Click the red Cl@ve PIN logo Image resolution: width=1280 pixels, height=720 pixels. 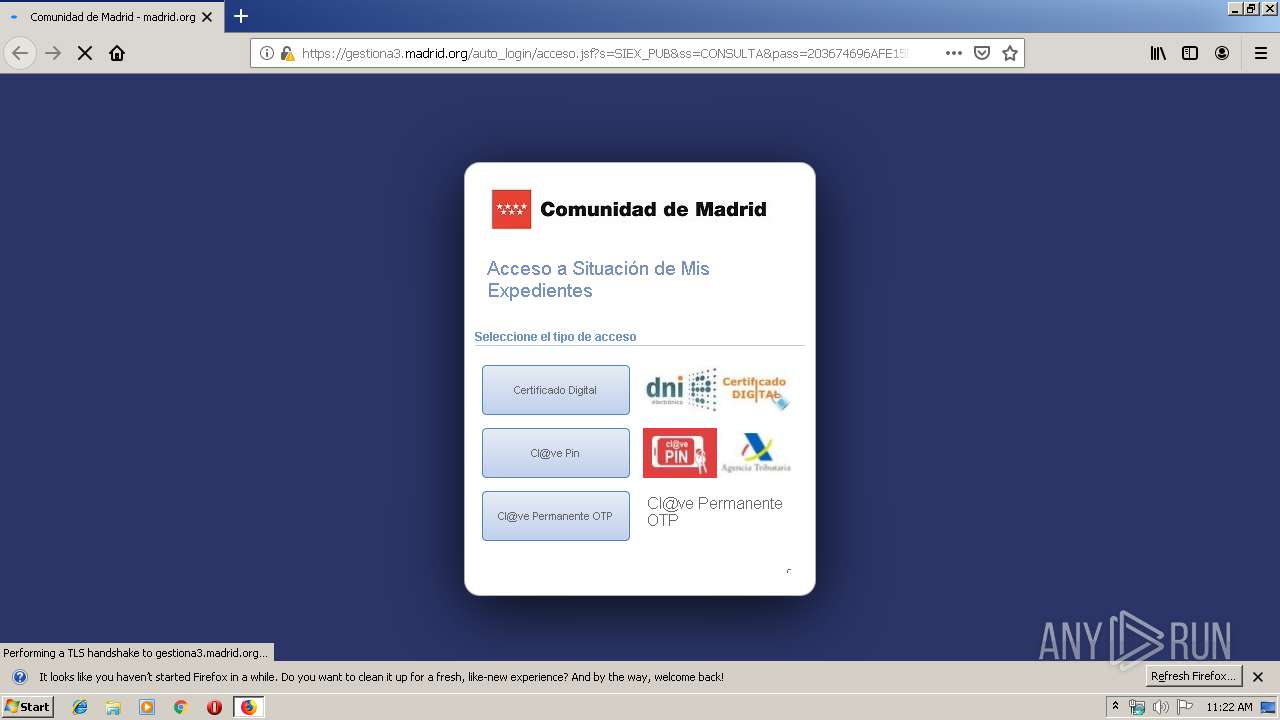tap(680, 453)
